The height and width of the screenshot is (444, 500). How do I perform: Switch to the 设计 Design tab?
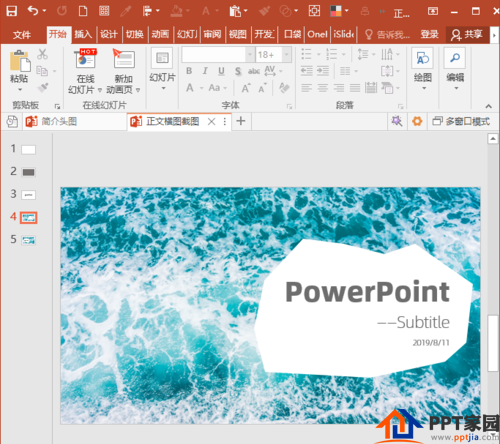[x=109, y=34]
